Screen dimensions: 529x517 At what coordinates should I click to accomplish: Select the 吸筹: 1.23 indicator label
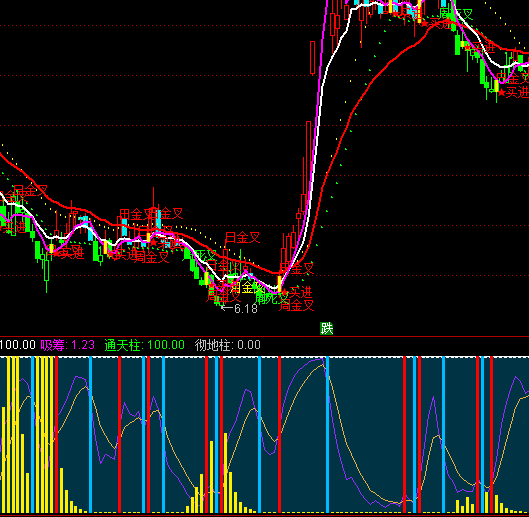pos(67,345)
